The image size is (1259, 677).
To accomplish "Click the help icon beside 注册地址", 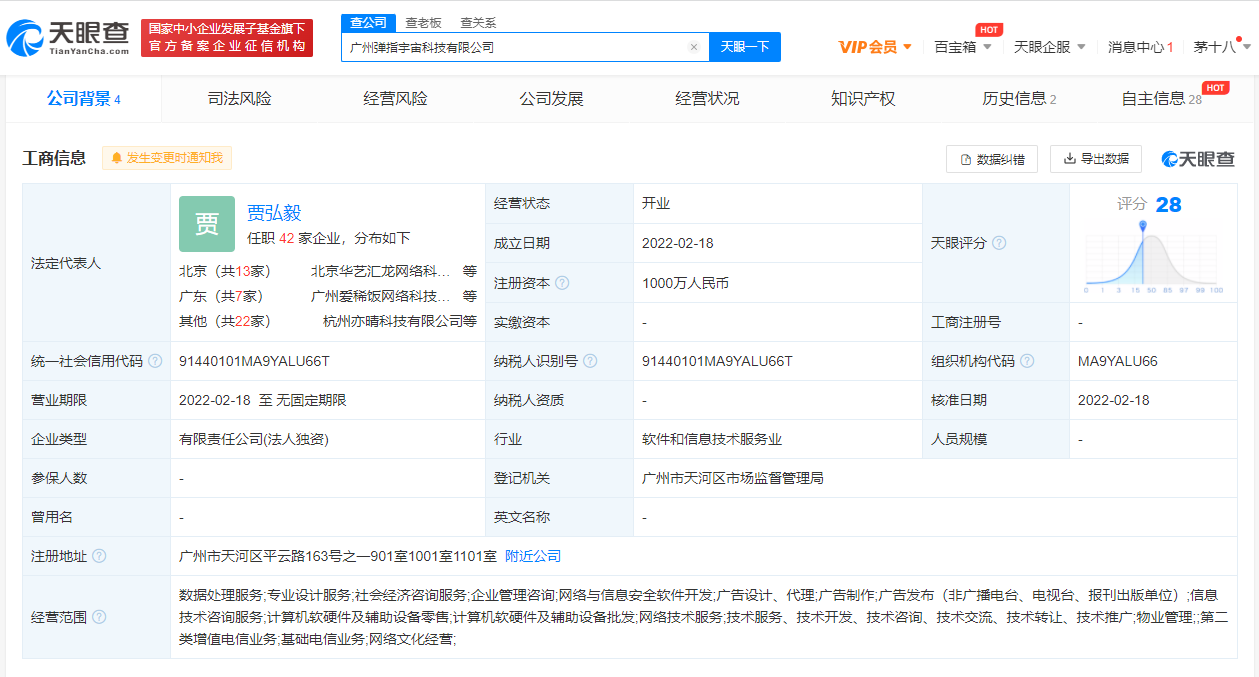I will tap(99, 556).
